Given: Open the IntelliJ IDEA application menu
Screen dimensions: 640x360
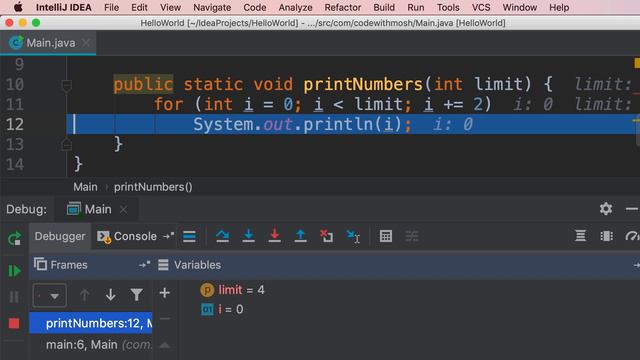Looking at the screenshot, I should (x=64, y=7).
